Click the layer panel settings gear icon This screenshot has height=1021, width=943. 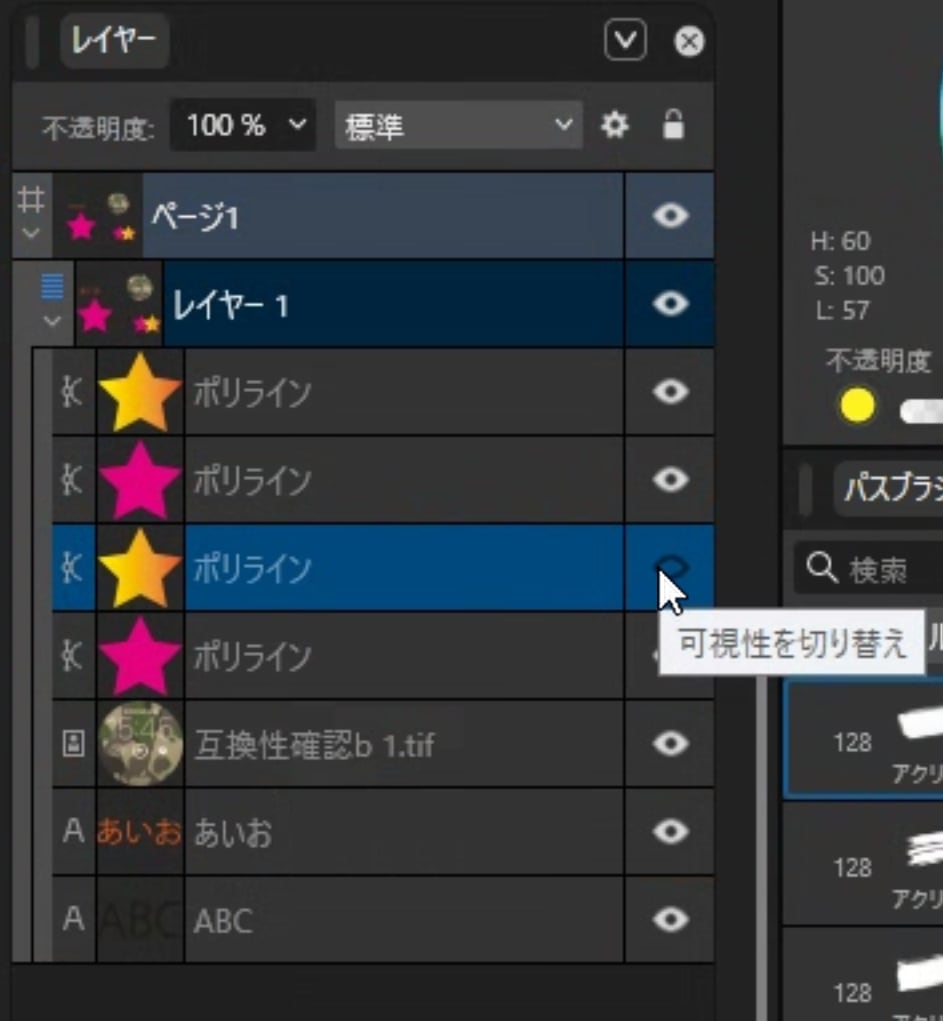point(614,125)
